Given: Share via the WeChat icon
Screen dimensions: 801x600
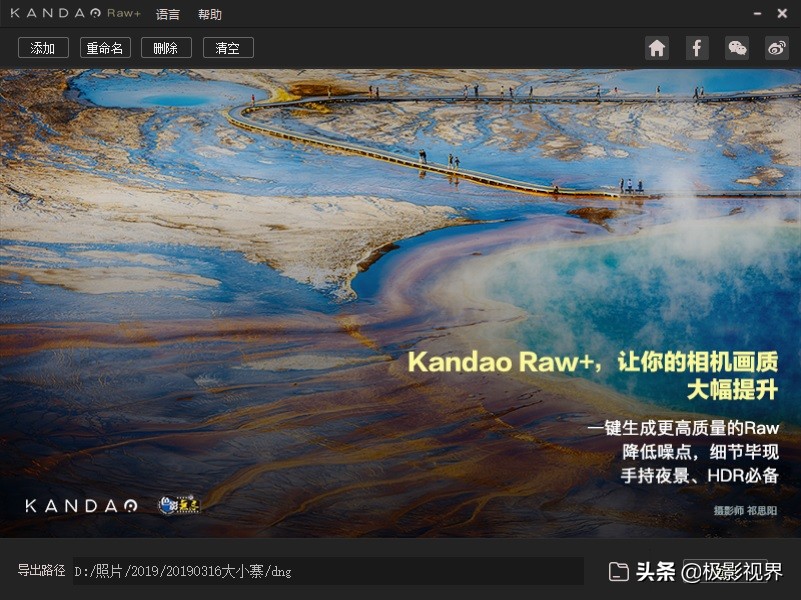Looking at the screenshot, I should coord(737,47).
